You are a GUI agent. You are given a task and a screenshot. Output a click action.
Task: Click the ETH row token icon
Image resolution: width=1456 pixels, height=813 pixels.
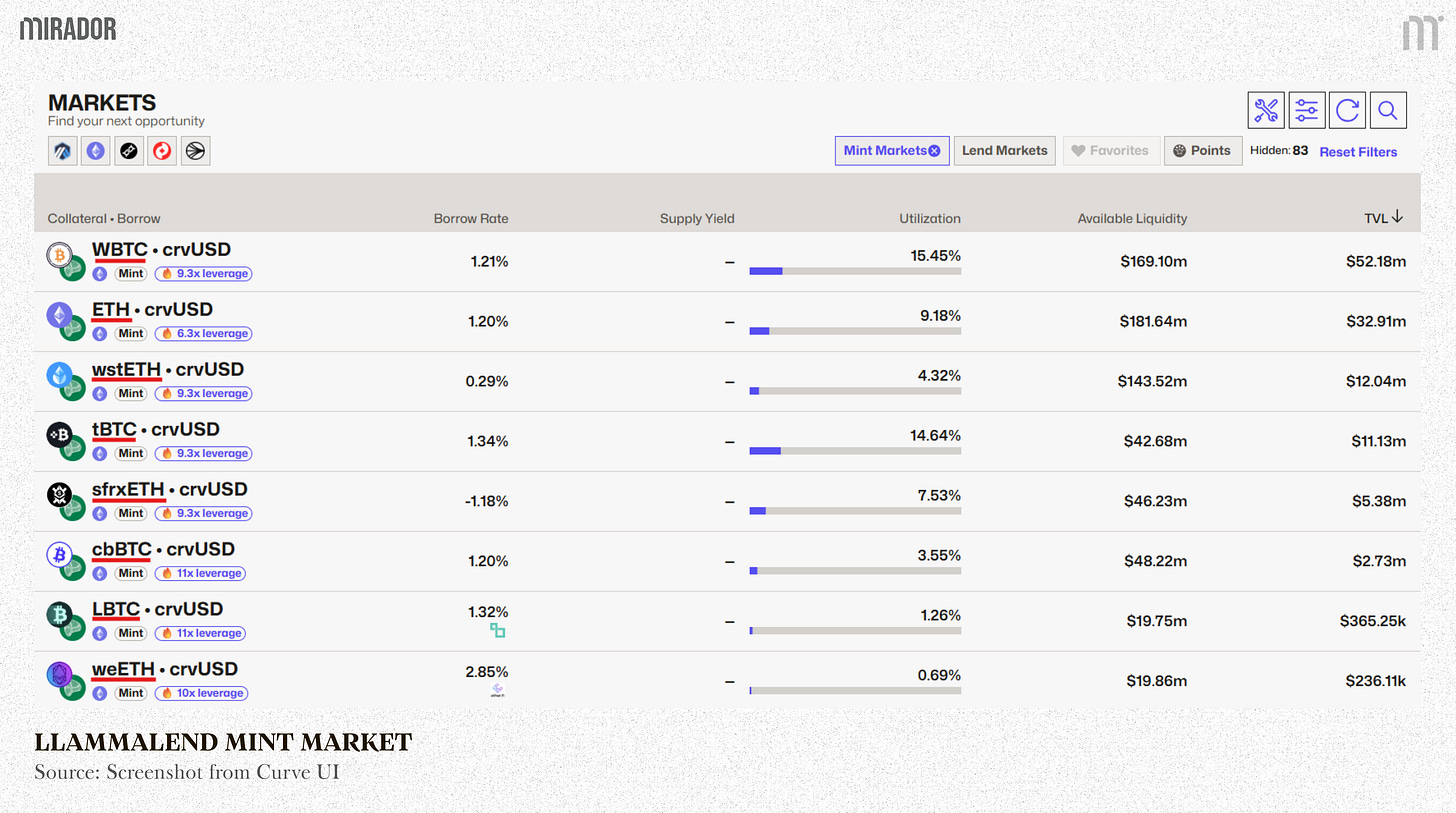pyautogui.click(x=61, y=316)
